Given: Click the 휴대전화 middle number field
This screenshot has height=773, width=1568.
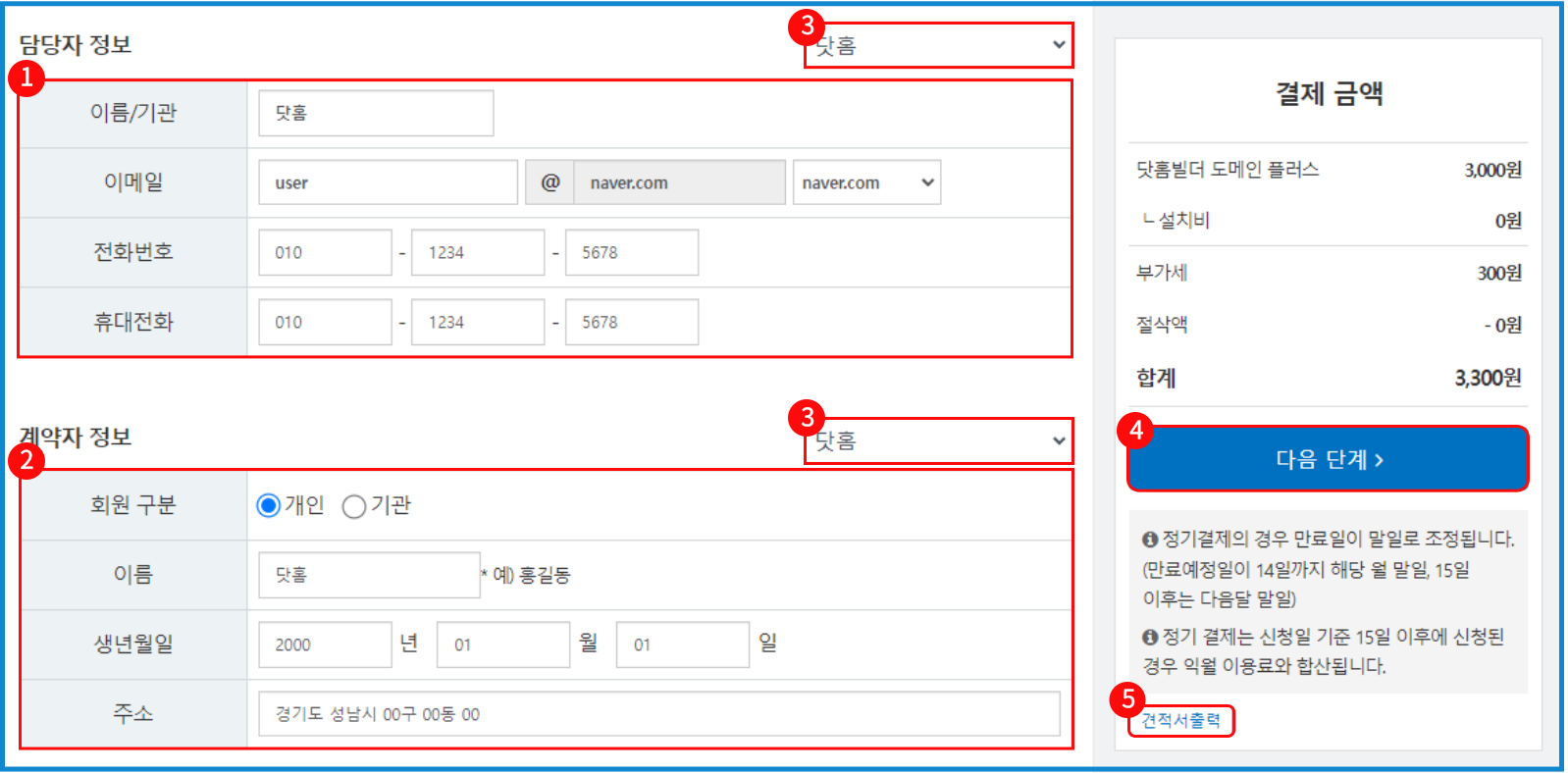Looking at the screenshot, I should (478, 323).
